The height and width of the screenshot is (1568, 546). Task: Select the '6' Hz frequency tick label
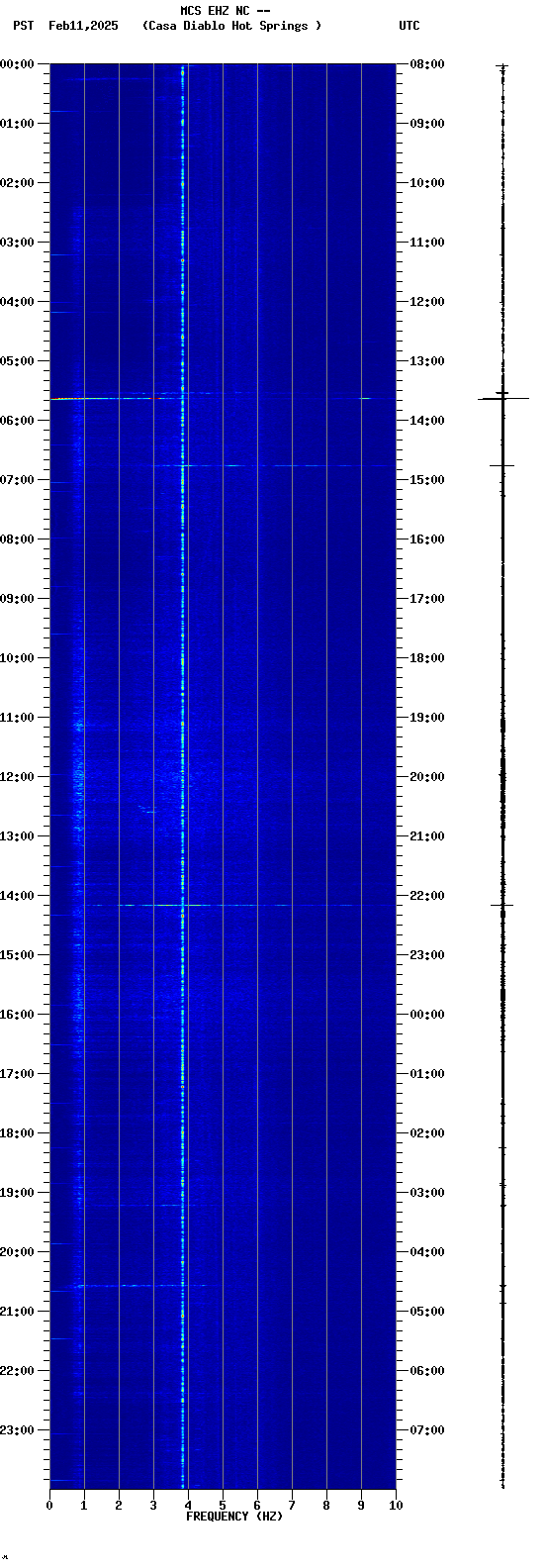pyautogui.click(x=257, y=1506)
